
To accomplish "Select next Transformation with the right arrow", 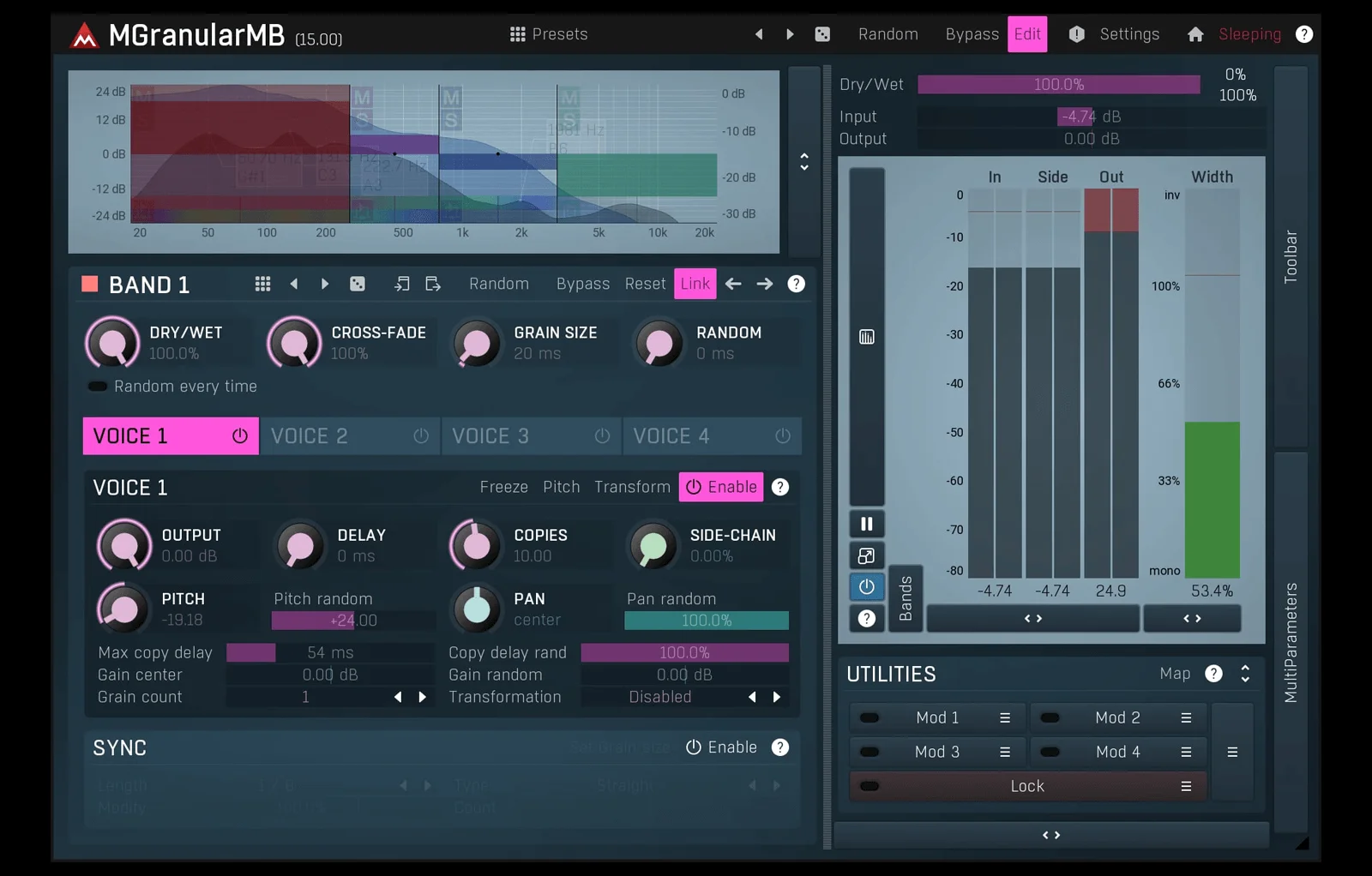I will pyautogui.click(x=777, y=697).
